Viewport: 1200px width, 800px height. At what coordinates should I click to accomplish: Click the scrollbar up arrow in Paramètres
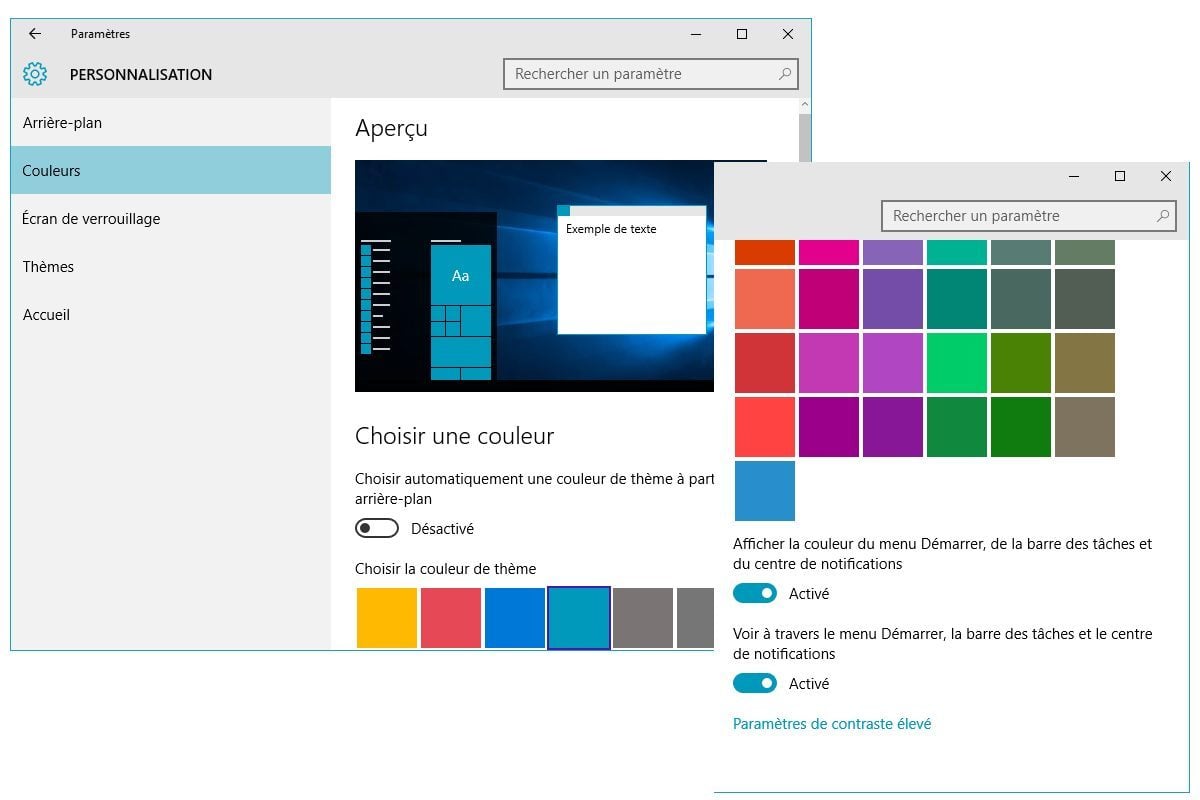[804, 105]
